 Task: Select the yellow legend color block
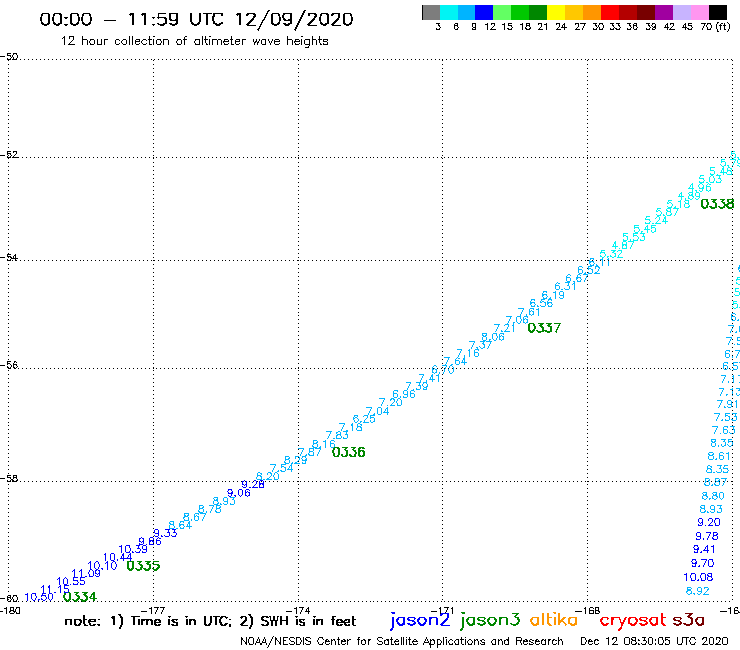[x=556, y=12]
